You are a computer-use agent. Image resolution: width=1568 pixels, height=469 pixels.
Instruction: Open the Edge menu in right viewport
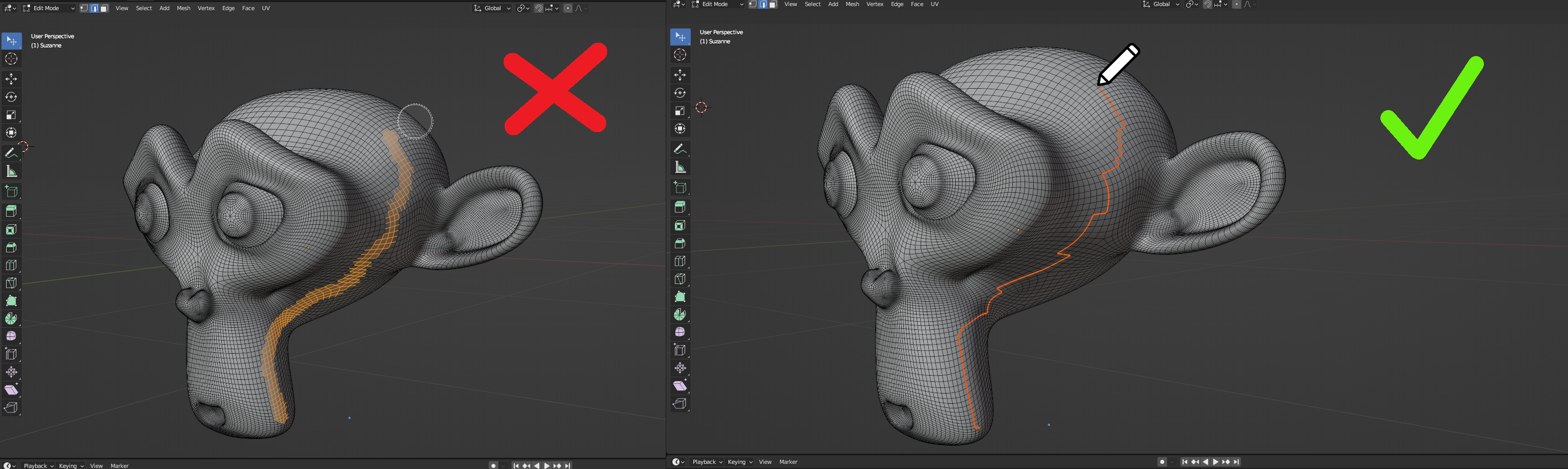[897, 4]
